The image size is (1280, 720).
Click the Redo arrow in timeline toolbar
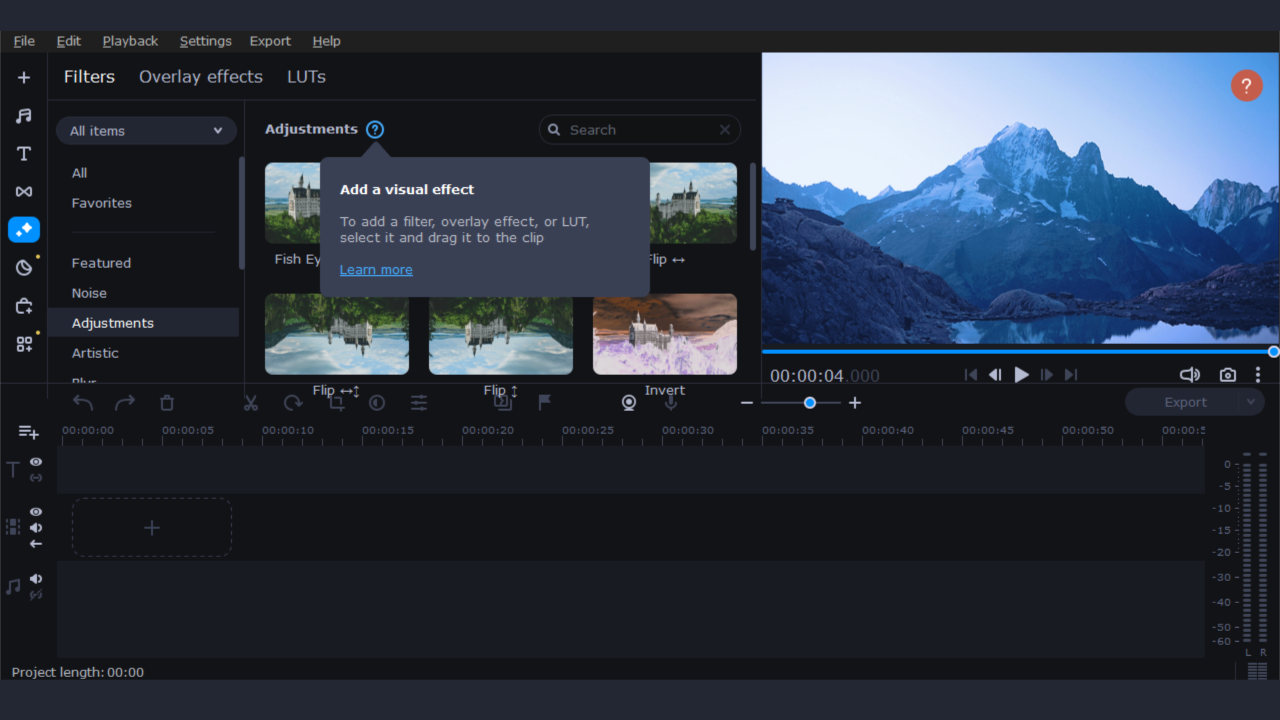coord(125,403)
